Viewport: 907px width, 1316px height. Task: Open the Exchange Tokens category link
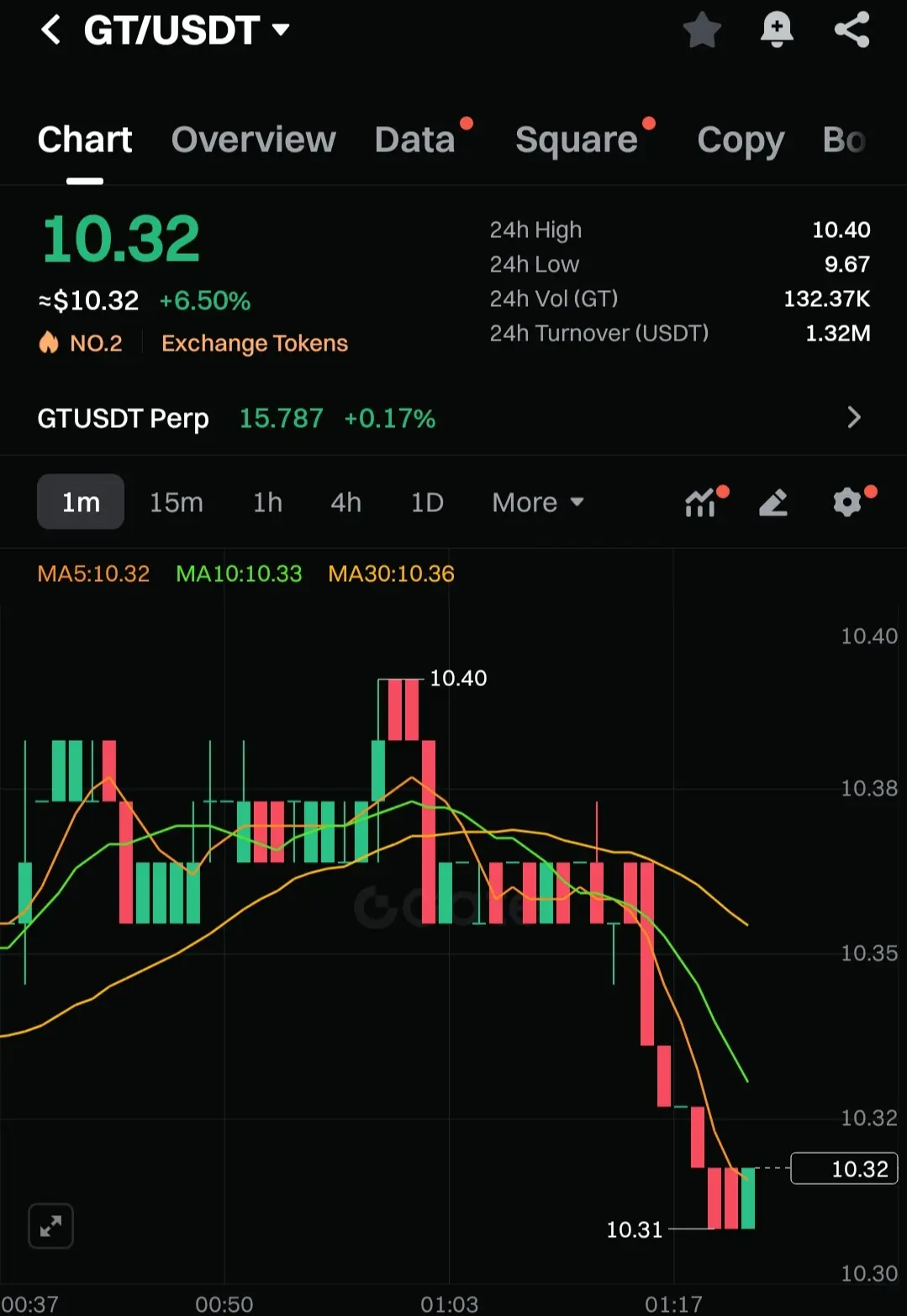255,343
